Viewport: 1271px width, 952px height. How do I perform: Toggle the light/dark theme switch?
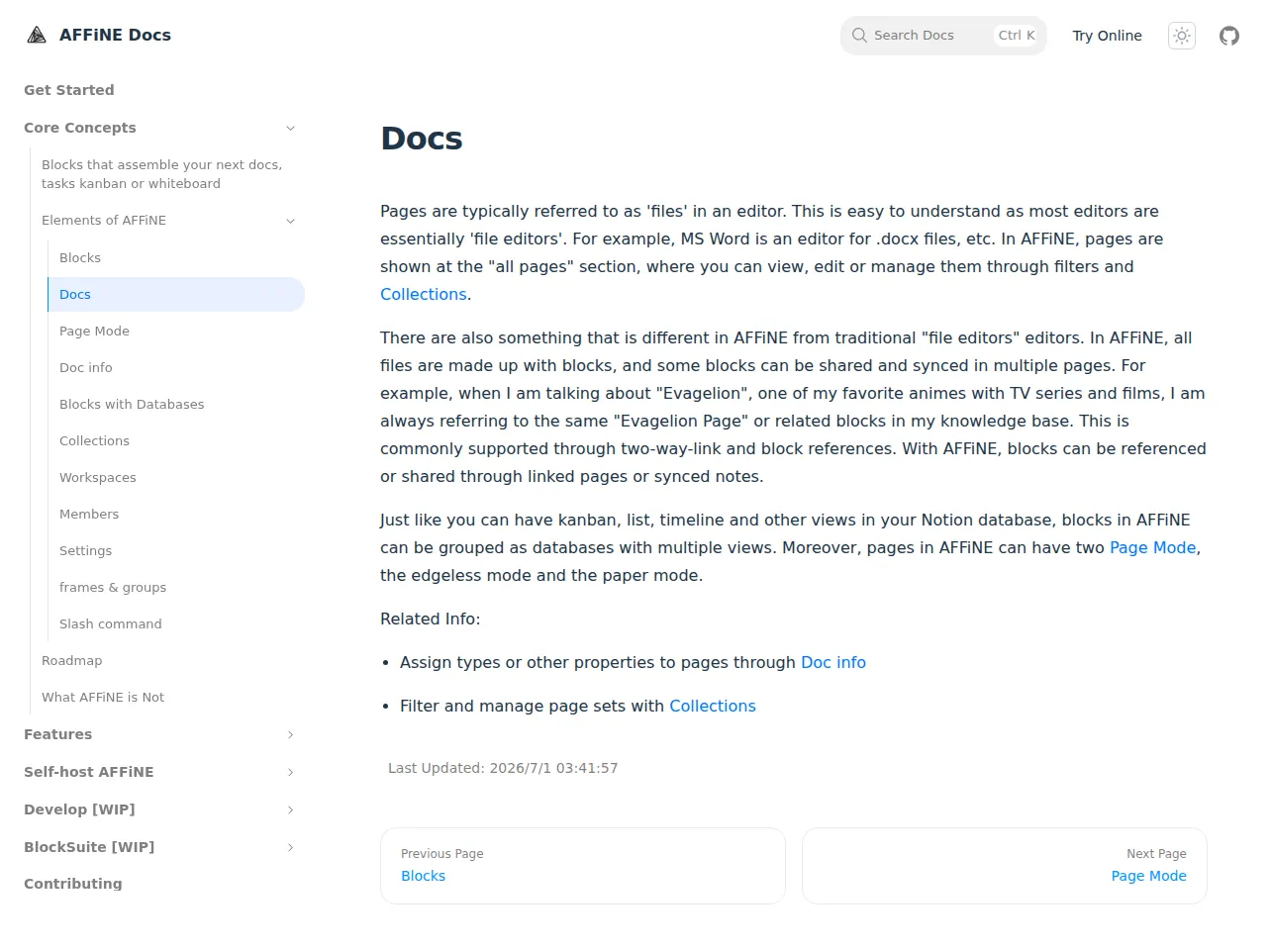(1182, 36)
